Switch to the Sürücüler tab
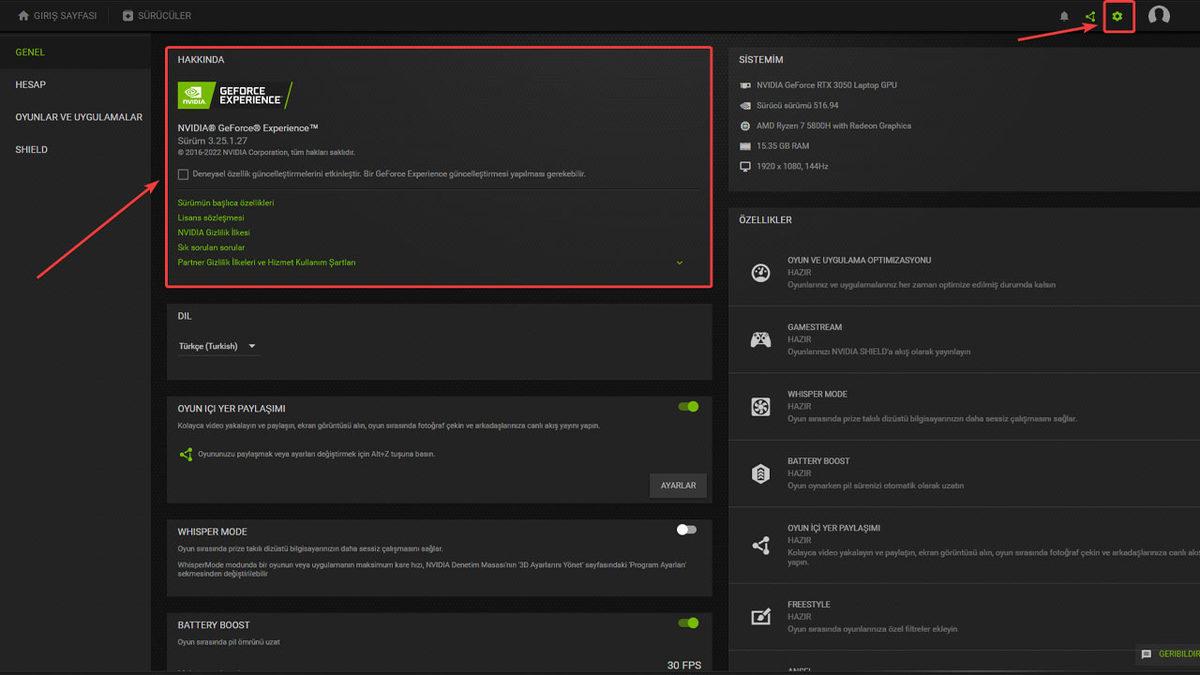This screenshot has height=675, width=1200. click(x=156, y=16)
